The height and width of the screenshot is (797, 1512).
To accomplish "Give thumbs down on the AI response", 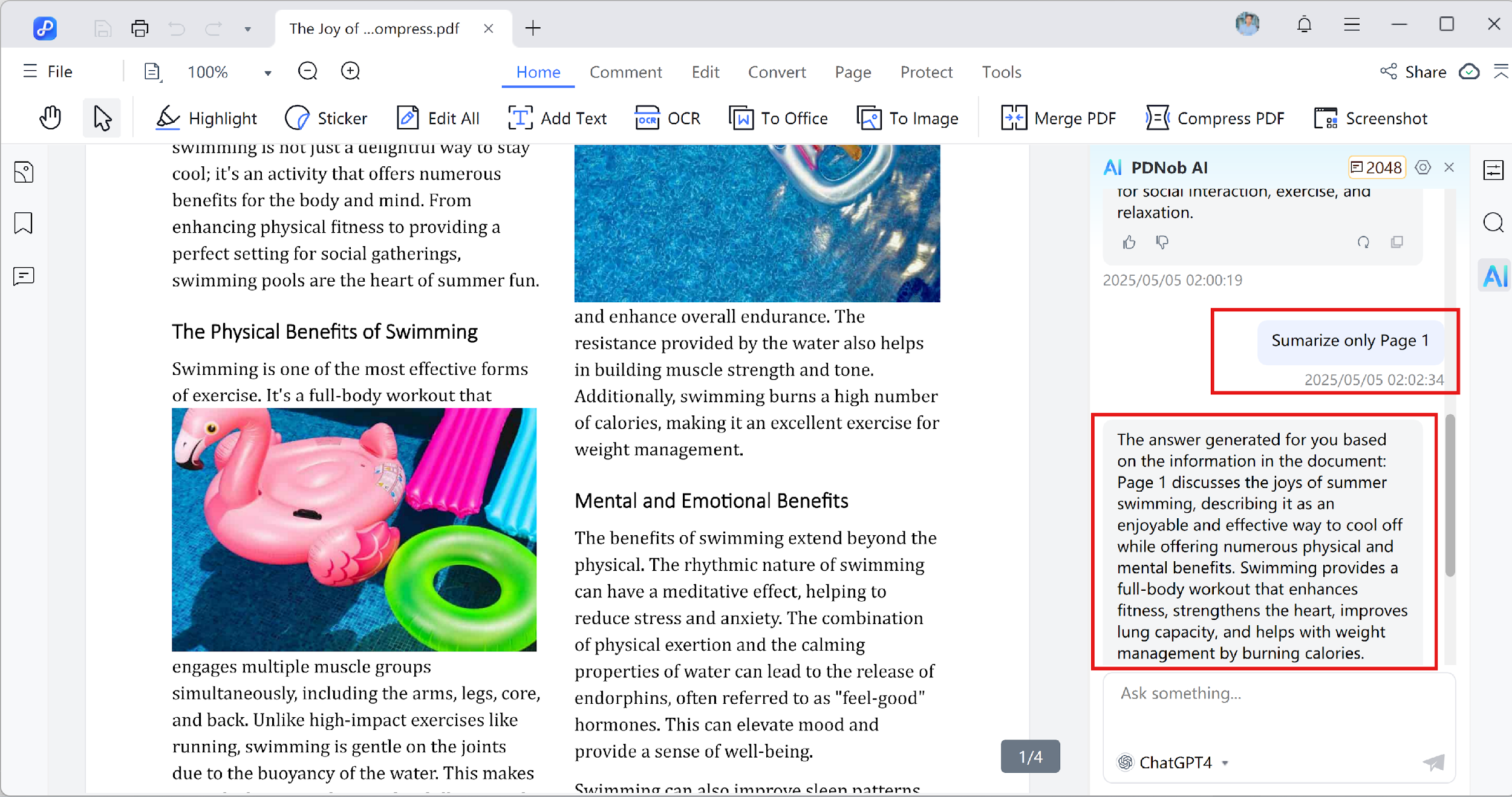I will click(x=1162, y=242).
